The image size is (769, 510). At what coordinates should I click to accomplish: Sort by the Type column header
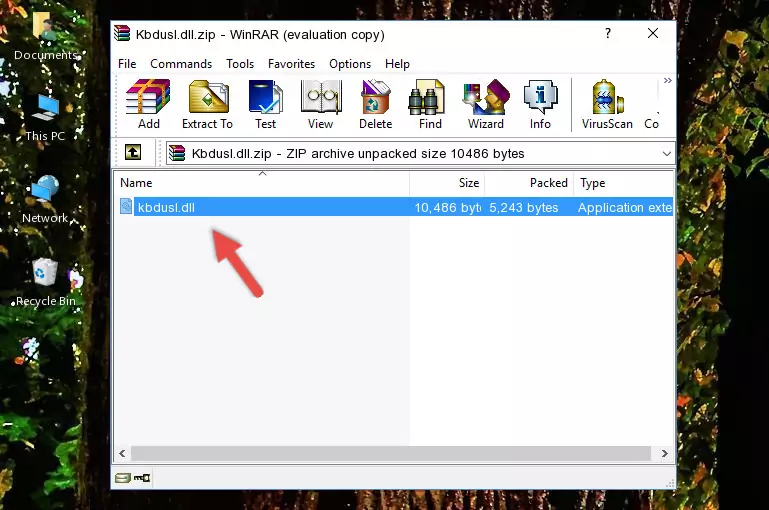tap(624, 183)
